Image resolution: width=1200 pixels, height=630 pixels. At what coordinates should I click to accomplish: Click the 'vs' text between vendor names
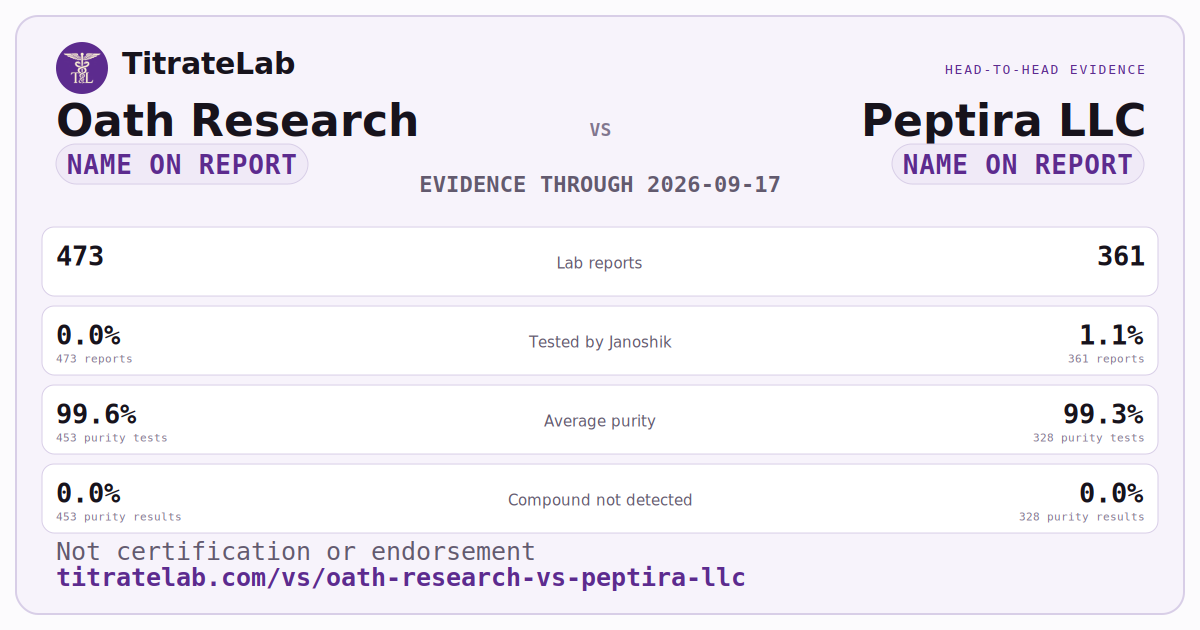(x=600, y=130)
